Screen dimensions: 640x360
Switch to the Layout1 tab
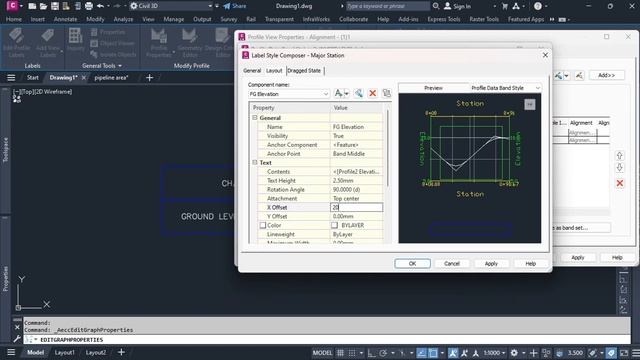[64, 352]
